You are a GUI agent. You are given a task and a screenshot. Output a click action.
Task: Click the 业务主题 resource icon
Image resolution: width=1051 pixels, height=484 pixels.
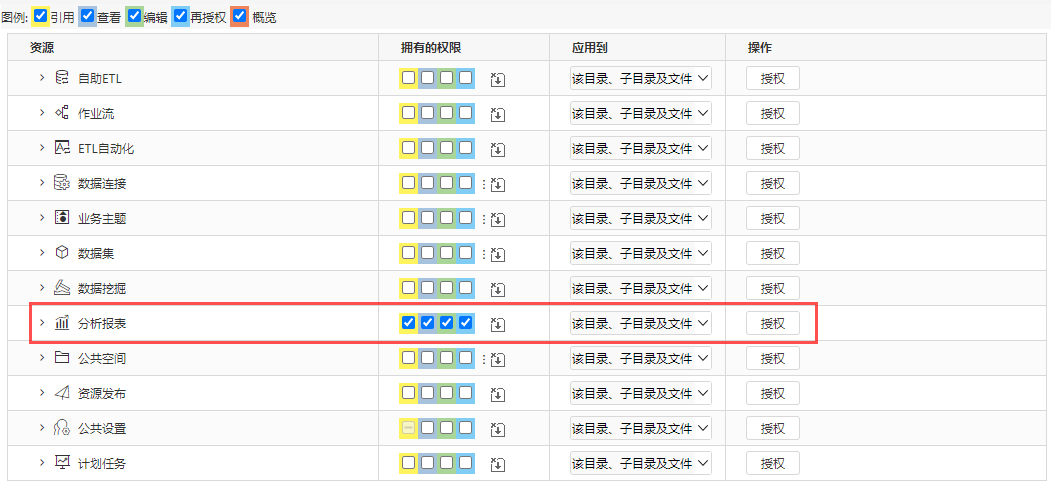(x=62, y=218)
